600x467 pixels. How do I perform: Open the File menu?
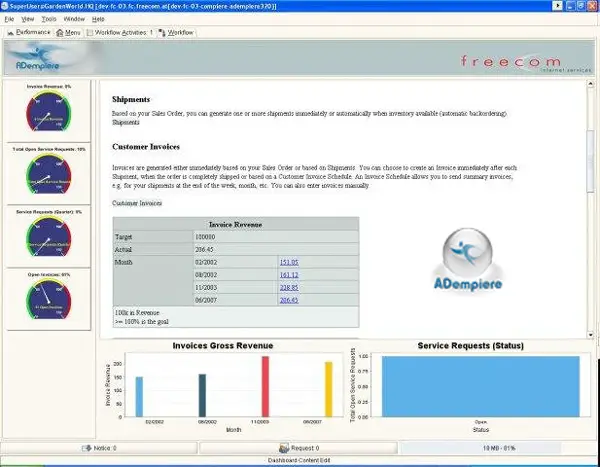point(9,19)
